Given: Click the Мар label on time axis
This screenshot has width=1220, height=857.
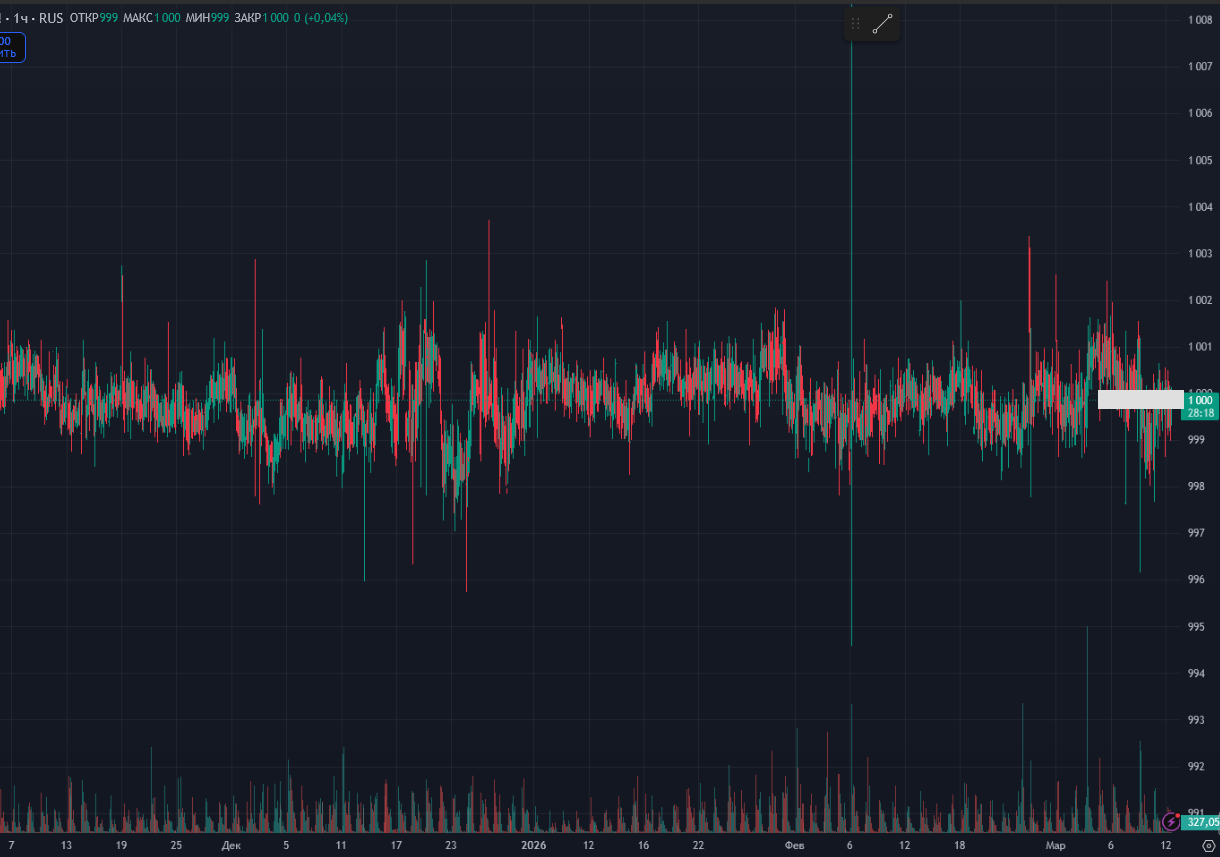Looking at the screenshot, I should tap(1056, 845).
